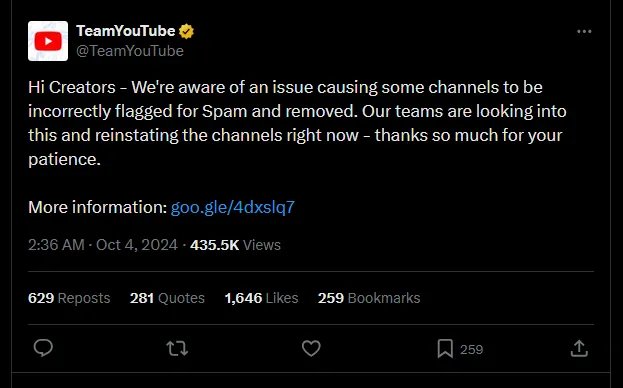The height and width of the screenshot is (388, 623).
Task: View the 281 Quotes list
Action: [x=167, y=298]
